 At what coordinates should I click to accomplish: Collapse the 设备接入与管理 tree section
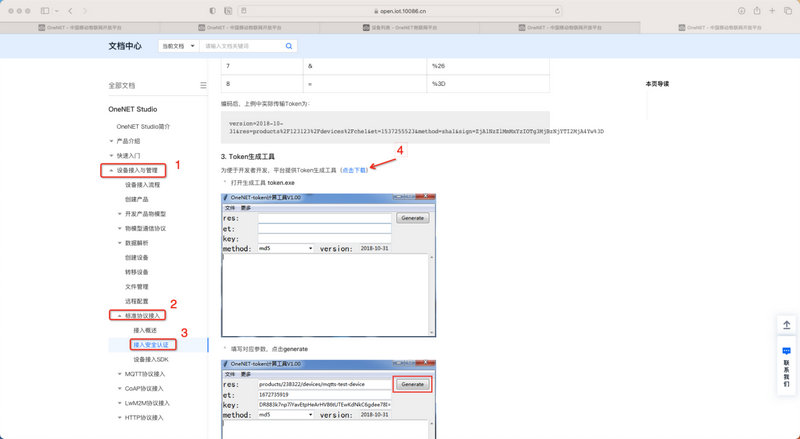tap(112, 171)
